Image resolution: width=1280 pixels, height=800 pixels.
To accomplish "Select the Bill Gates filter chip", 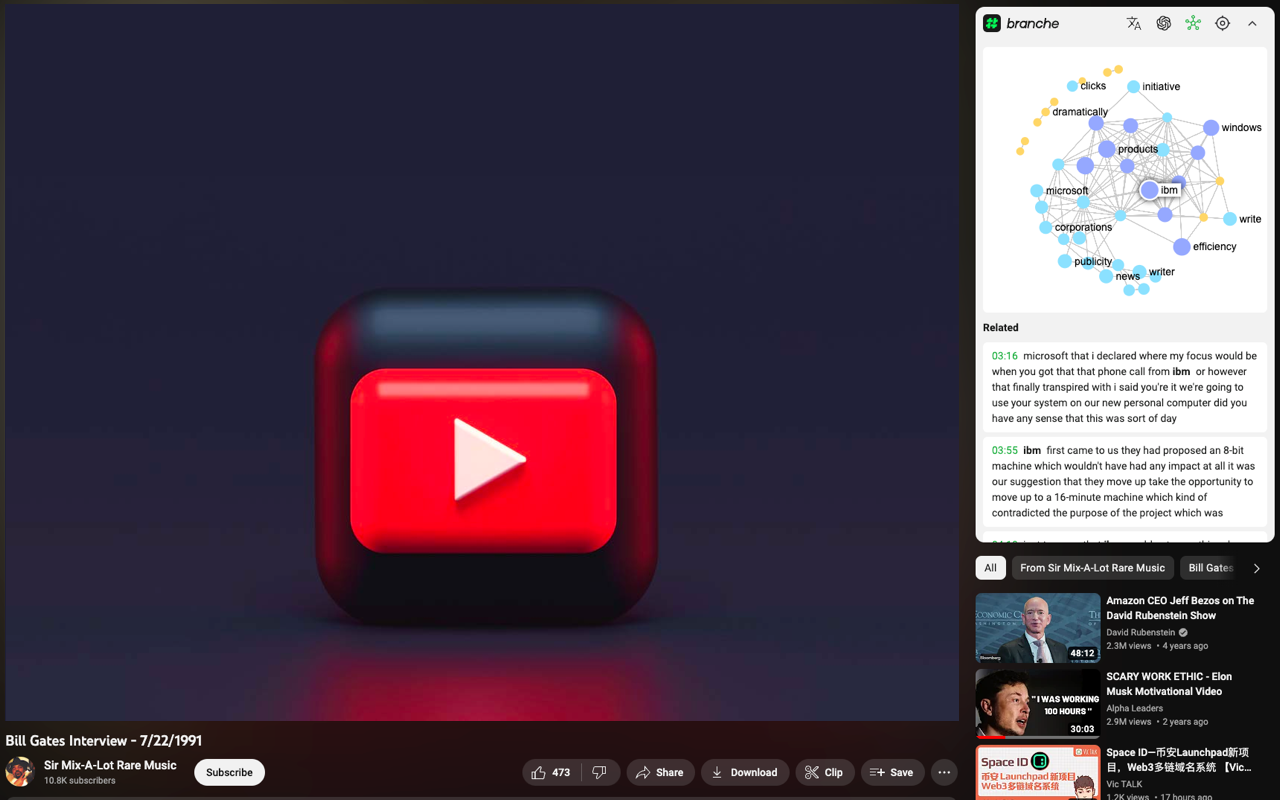I will point(1210,568).
